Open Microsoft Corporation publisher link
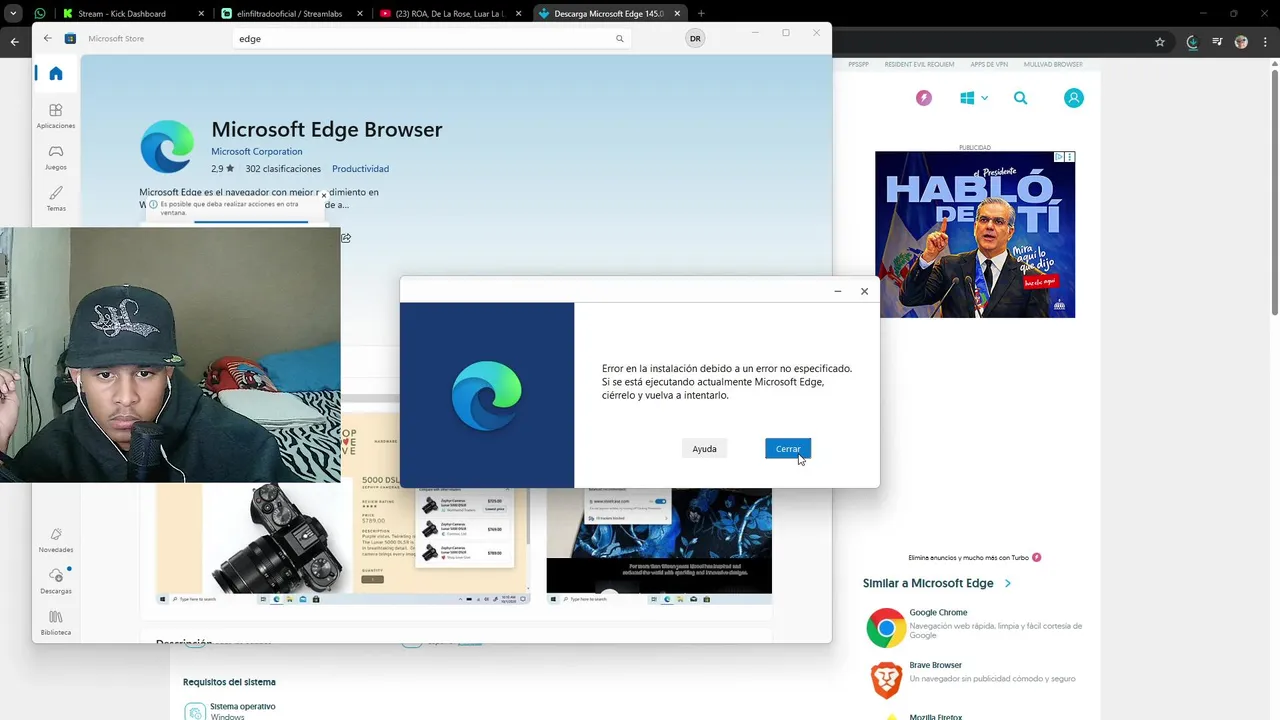 (x=256, y=151)
